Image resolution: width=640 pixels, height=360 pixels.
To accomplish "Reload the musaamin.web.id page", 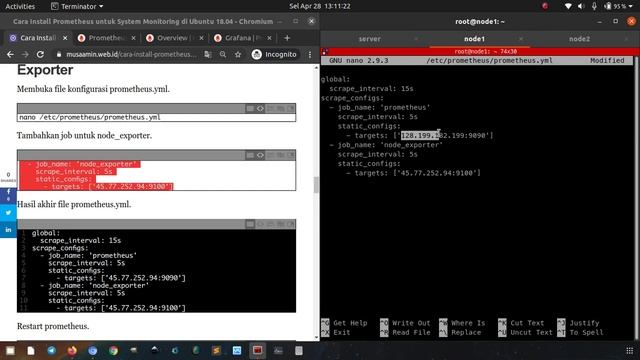I will point(40,54).
